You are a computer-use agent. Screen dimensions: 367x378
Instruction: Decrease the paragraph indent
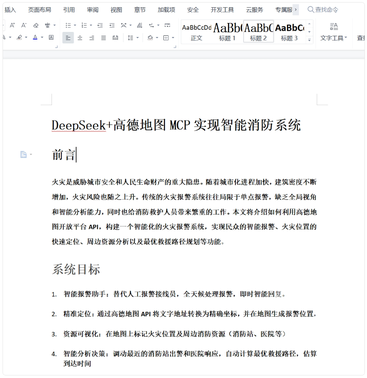[x=100, y=25]
